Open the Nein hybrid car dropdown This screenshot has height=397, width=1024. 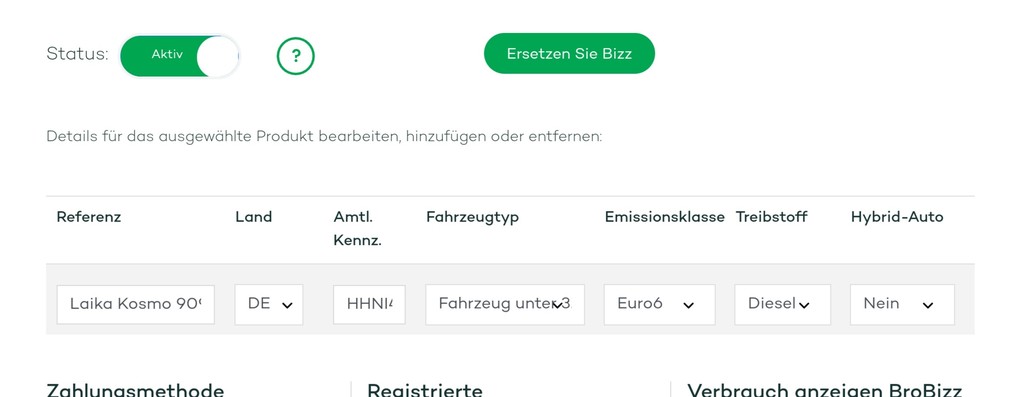[902, 304]
